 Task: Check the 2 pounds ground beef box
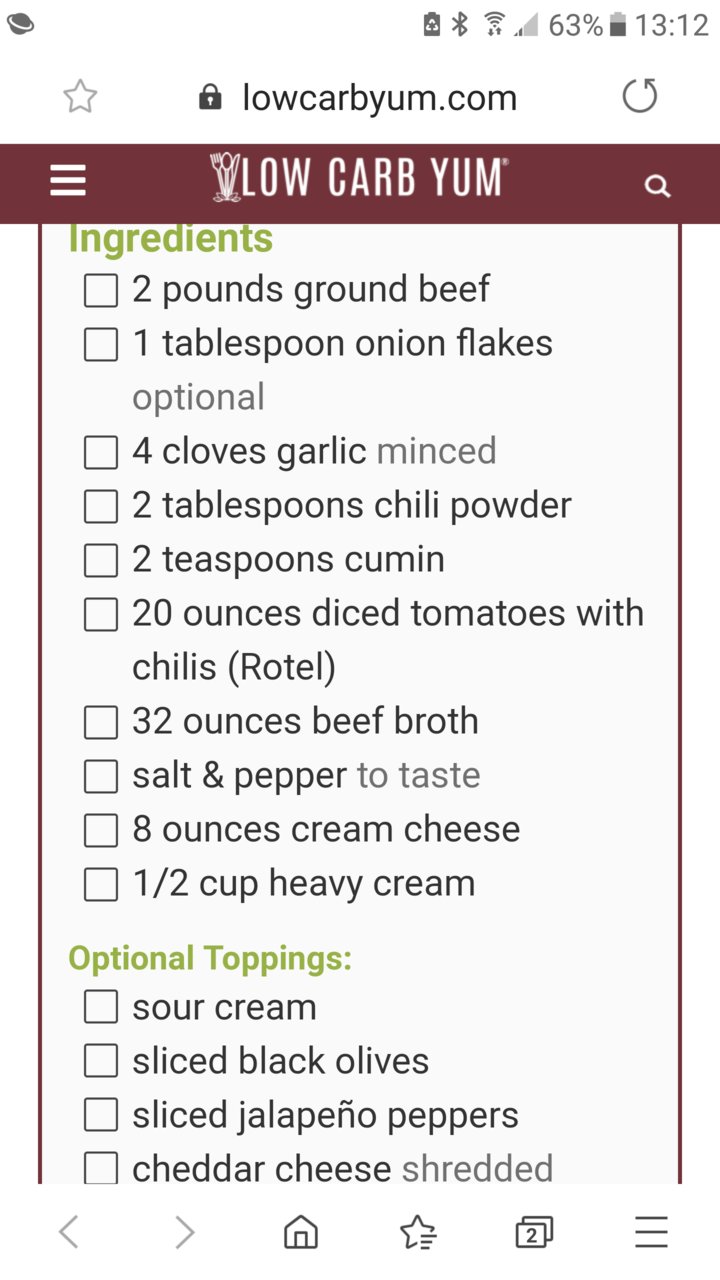click(100, 291)
